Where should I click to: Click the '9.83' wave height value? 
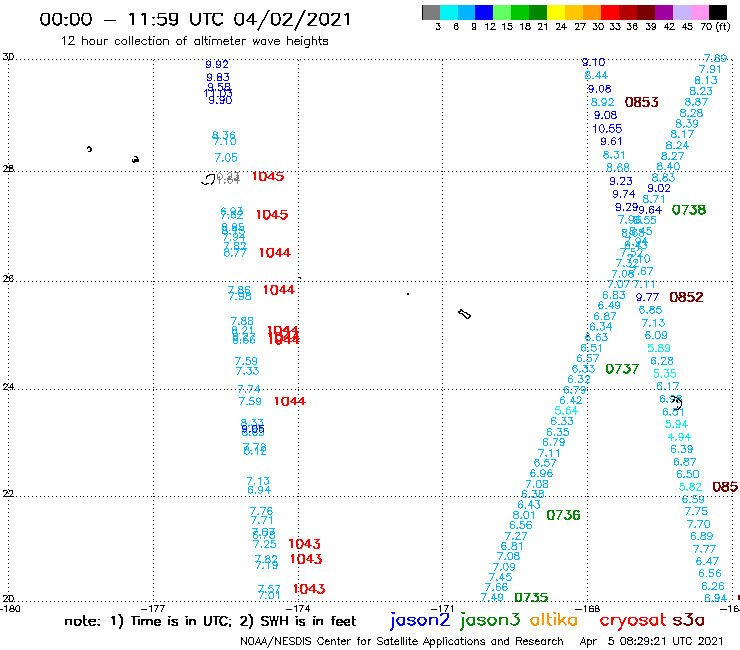coord(218,77)
